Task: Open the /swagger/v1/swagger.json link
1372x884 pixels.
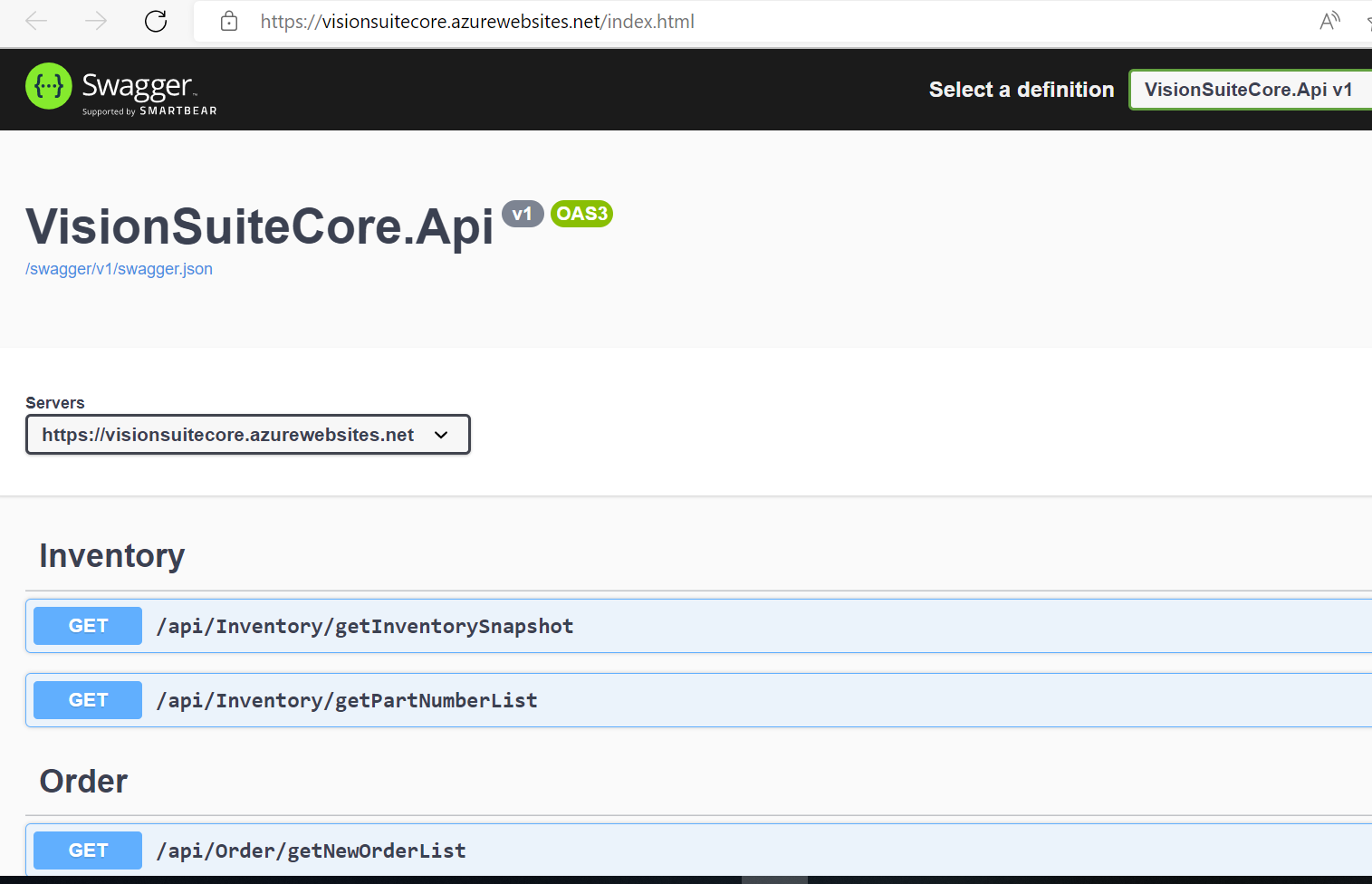Action: click(x=119, y=269)
